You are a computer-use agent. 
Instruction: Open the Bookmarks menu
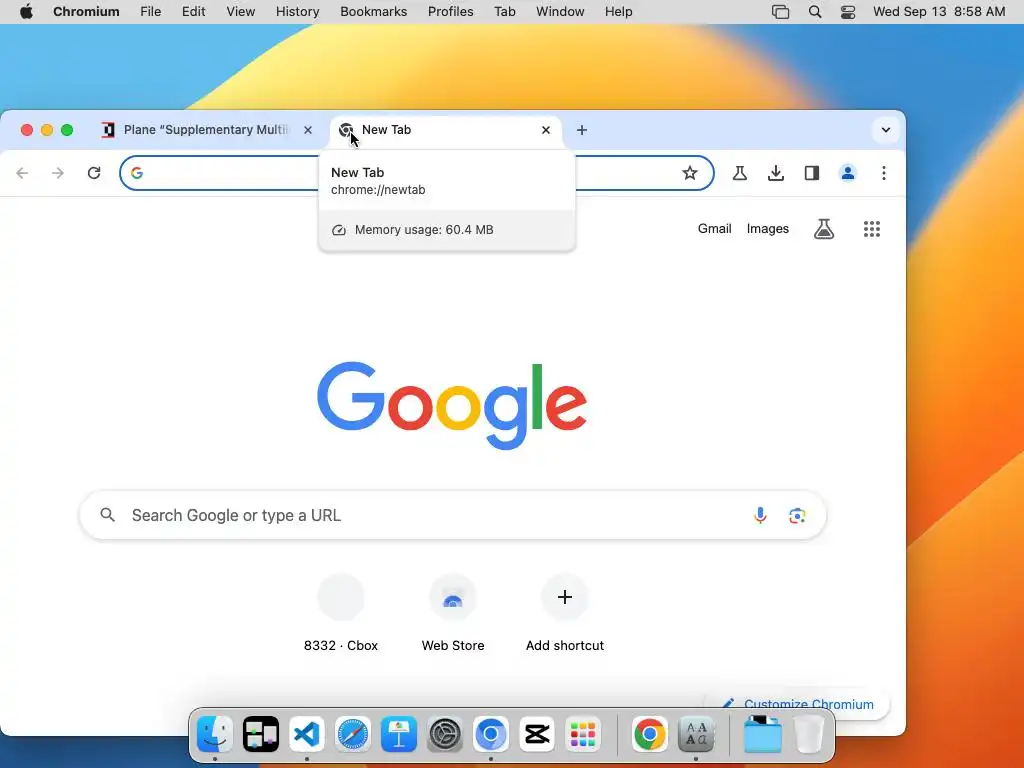(374, 12)
